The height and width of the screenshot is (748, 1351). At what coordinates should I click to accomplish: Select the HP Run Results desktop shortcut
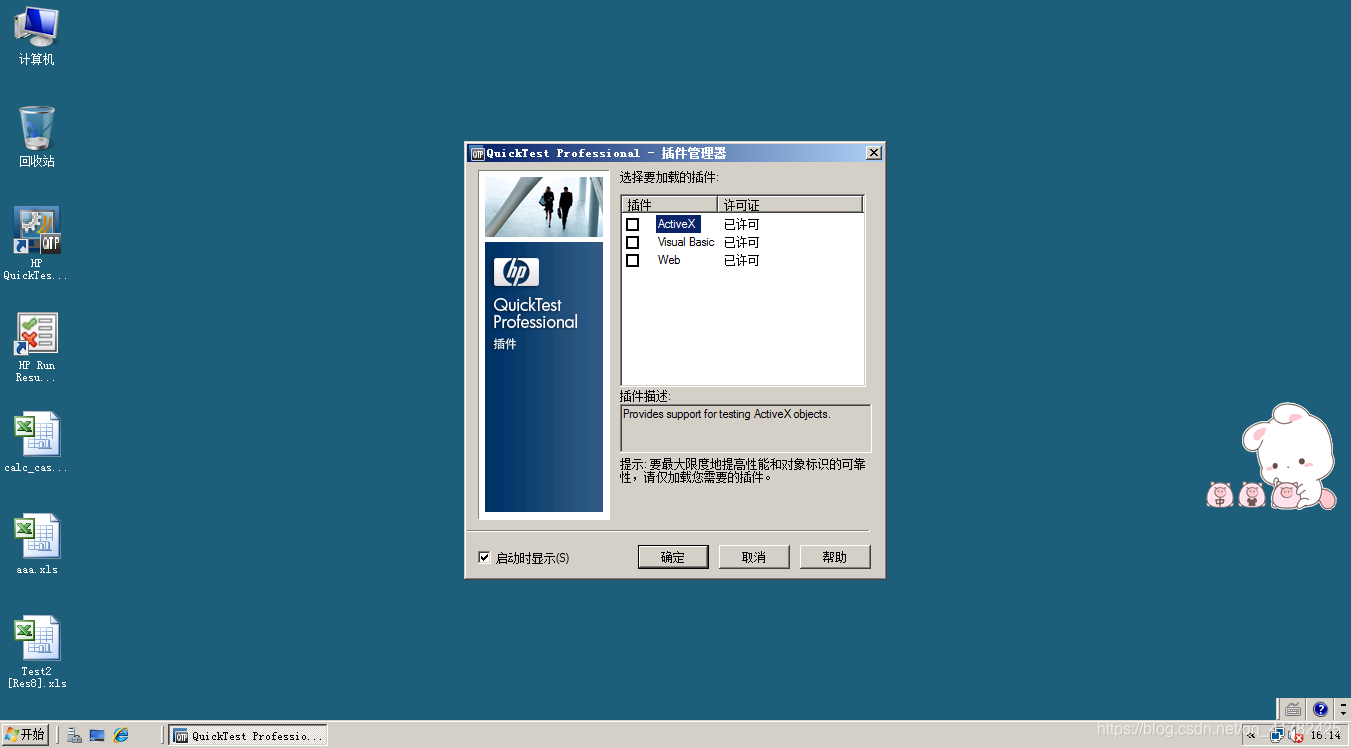36,348
